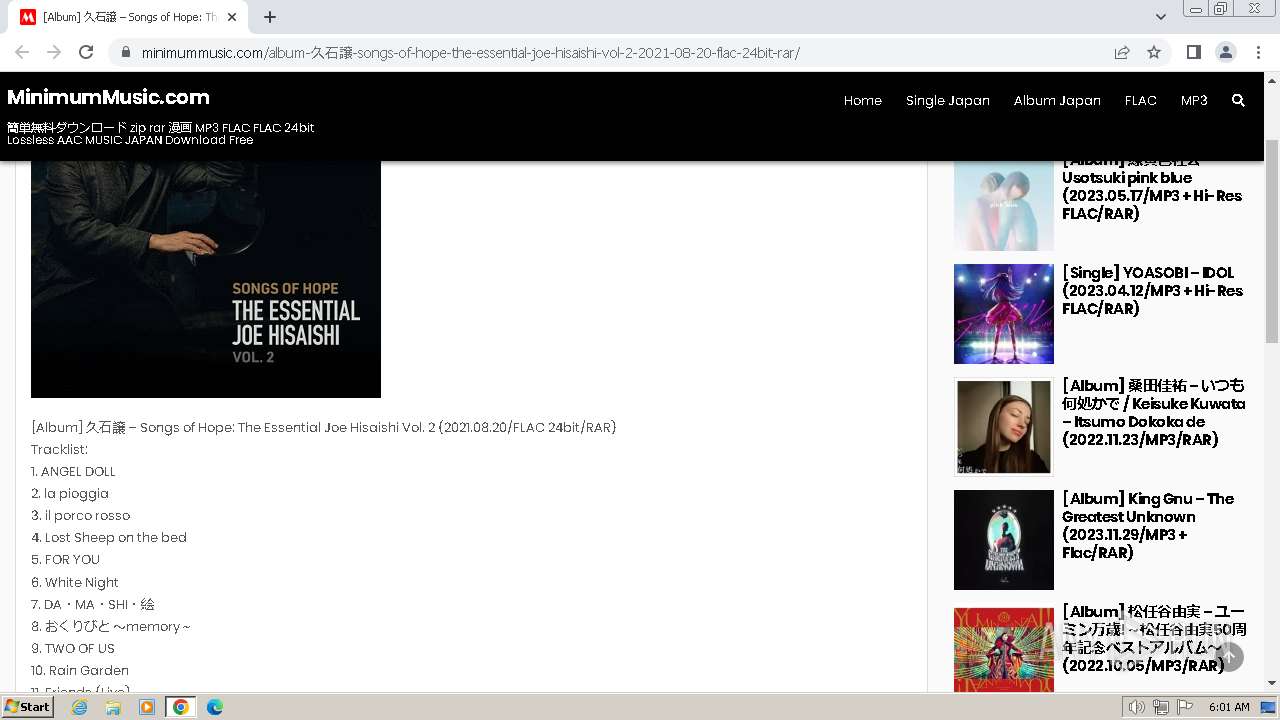
Task: Open the Single Japan menu item
Action: pos(947,100)
